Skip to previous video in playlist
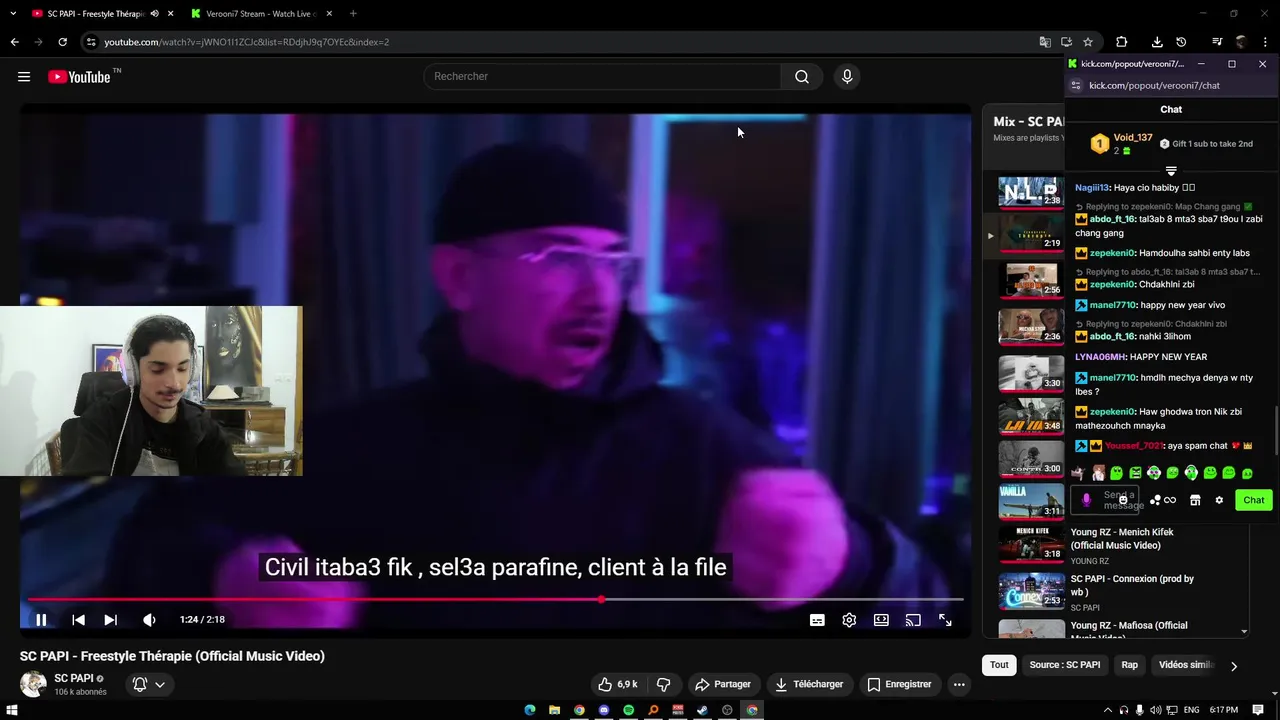 (78, 620)
